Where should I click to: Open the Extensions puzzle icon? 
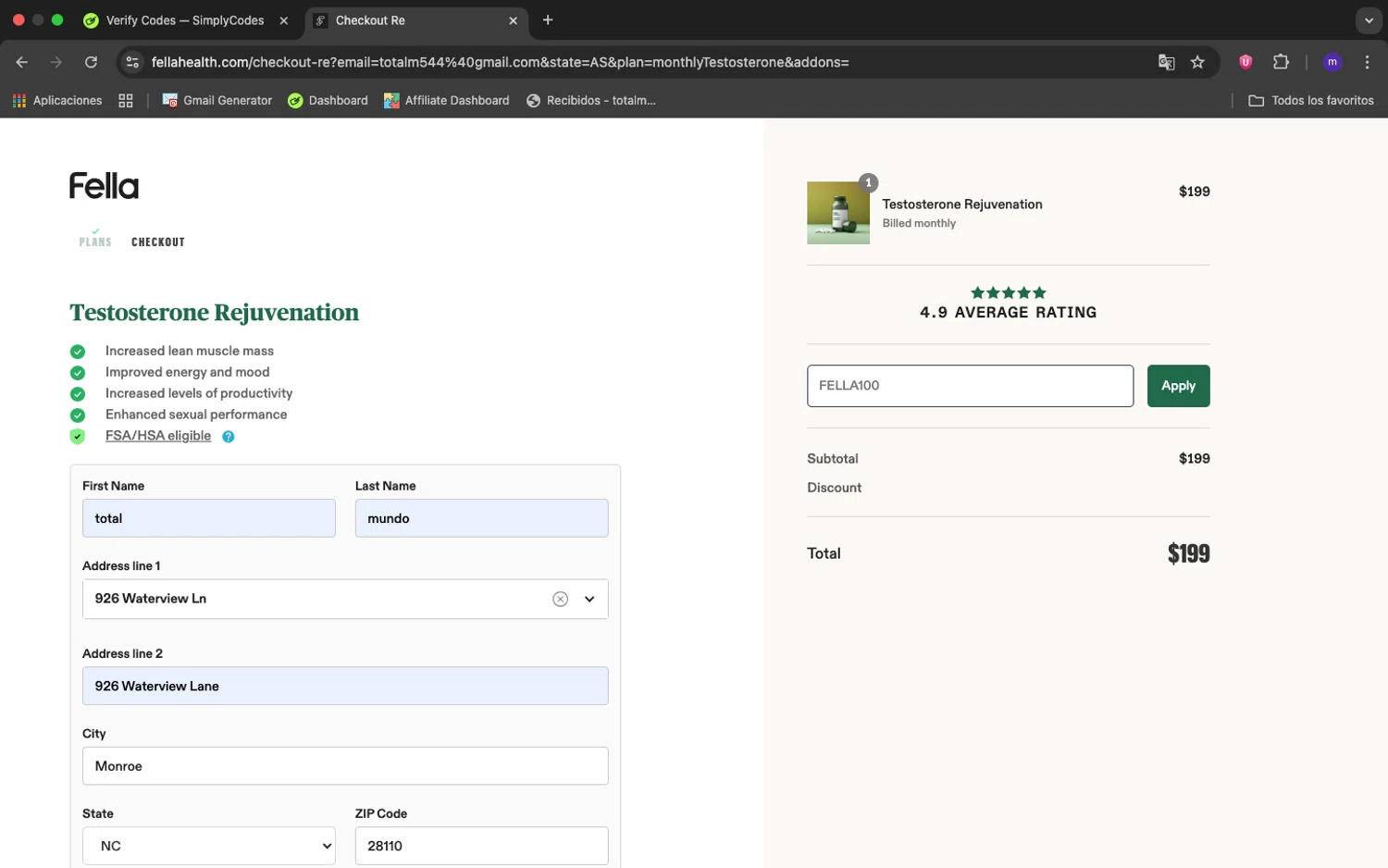tap(1281, 62)
